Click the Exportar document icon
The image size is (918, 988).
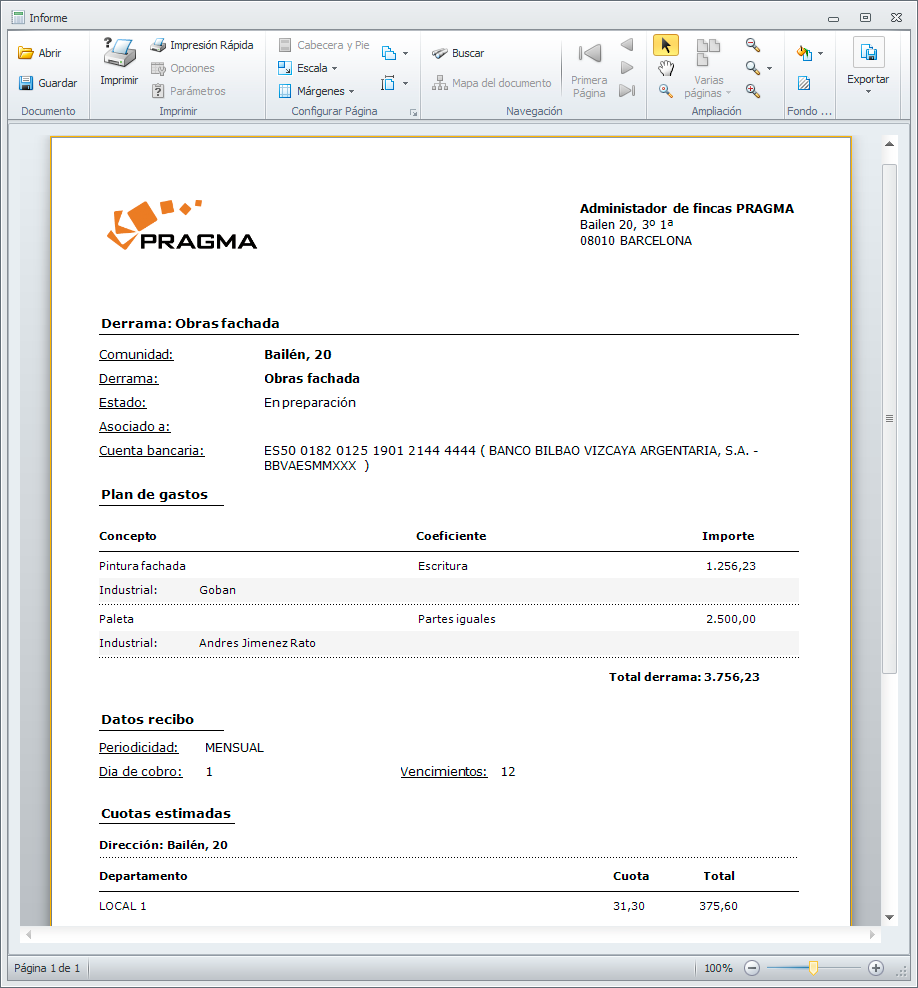[x=868, y=52]
